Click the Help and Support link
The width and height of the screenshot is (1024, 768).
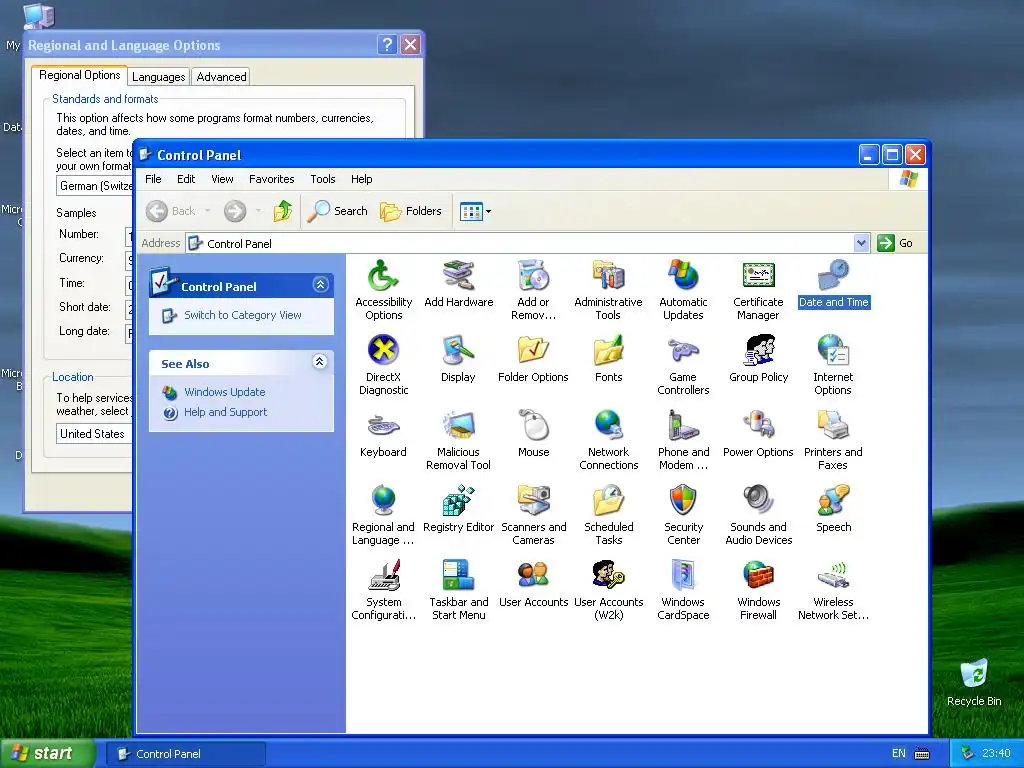click(x=225, y=412)
